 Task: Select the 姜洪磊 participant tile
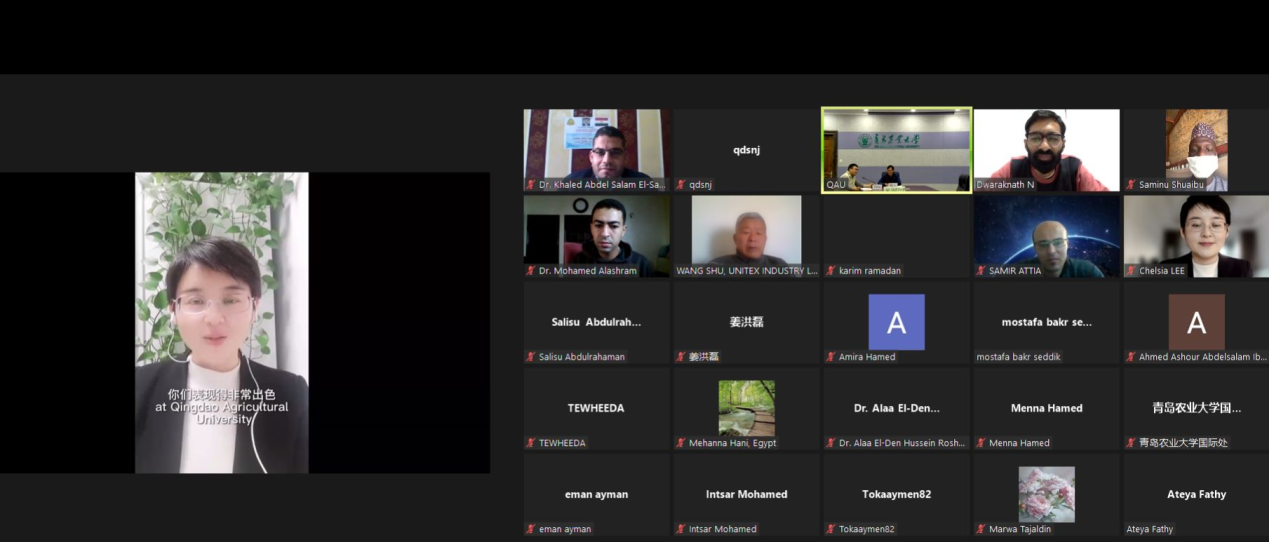pyautogui.click(x=746, y=322)
